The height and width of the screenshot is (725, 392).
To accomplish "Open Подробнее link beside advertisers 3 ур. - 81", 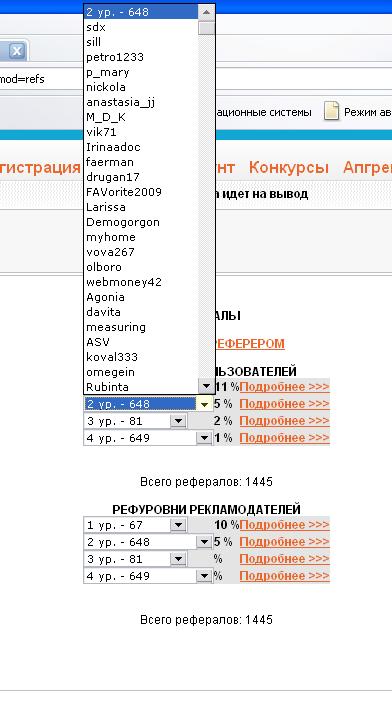I will tap(284, 559).
